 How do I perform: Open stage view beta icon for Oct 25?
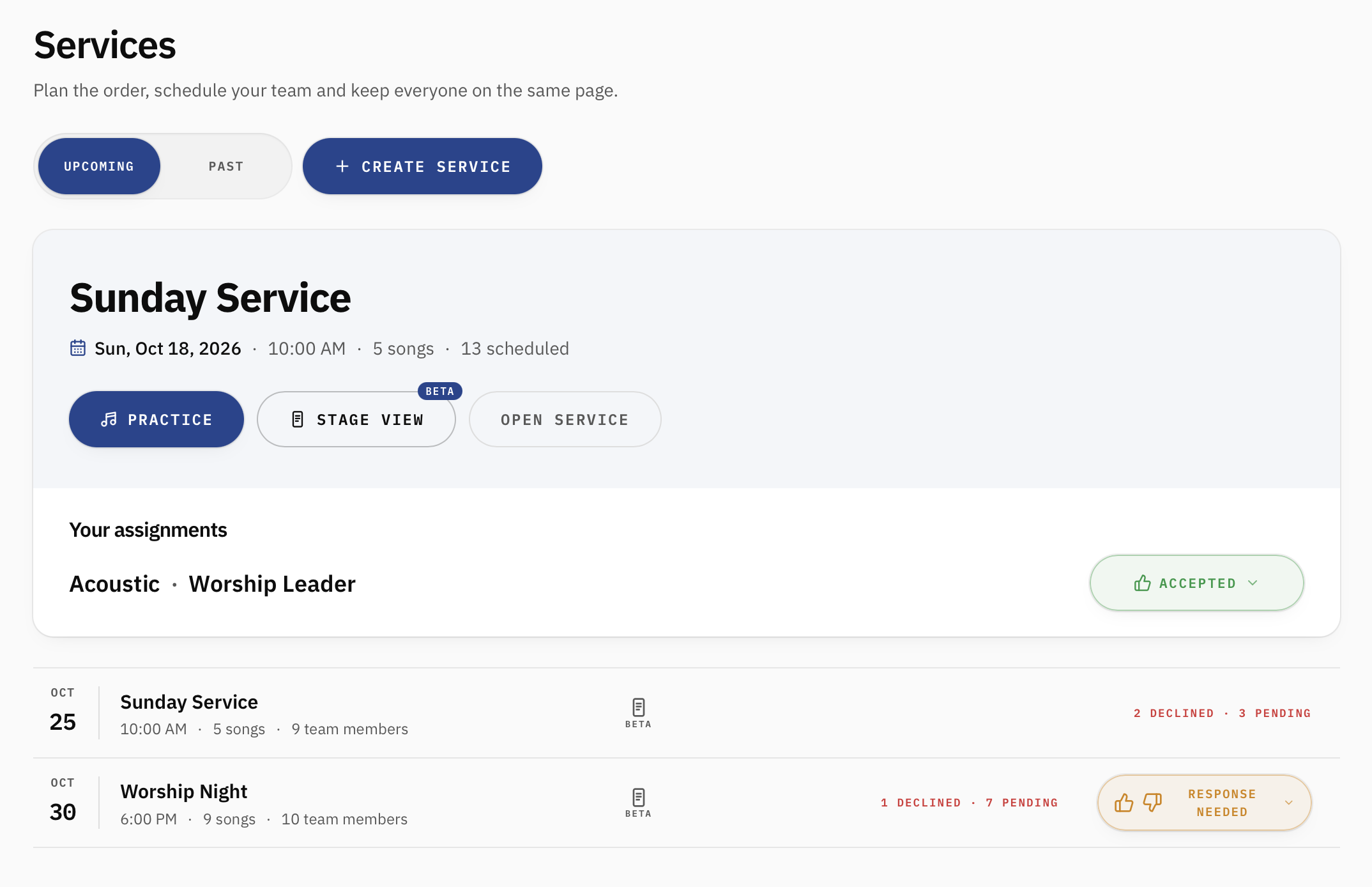click(x=638, y=713)
